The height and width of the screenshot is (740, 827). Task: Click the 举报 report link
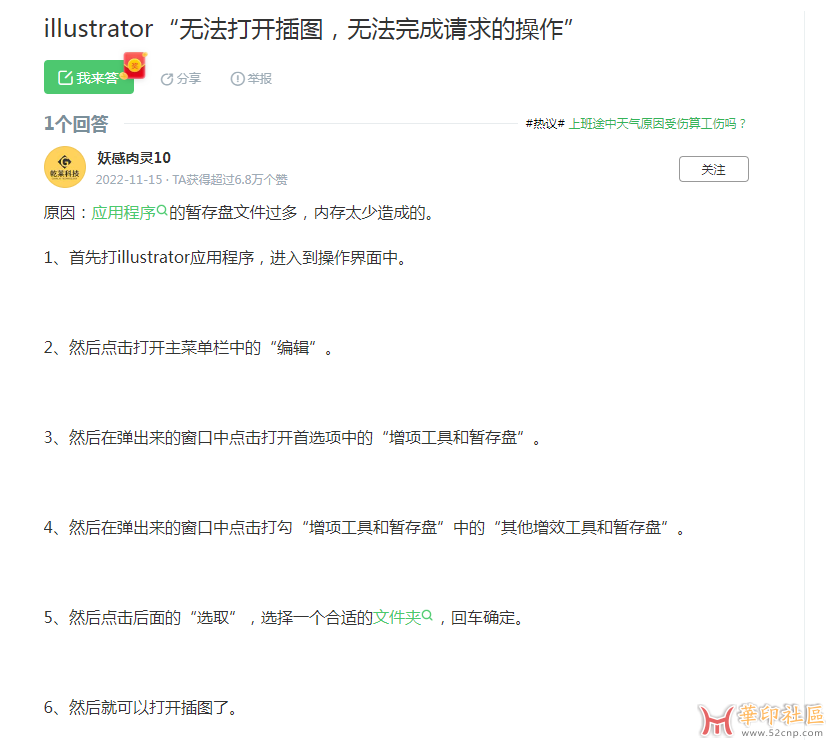coord(251,79)
